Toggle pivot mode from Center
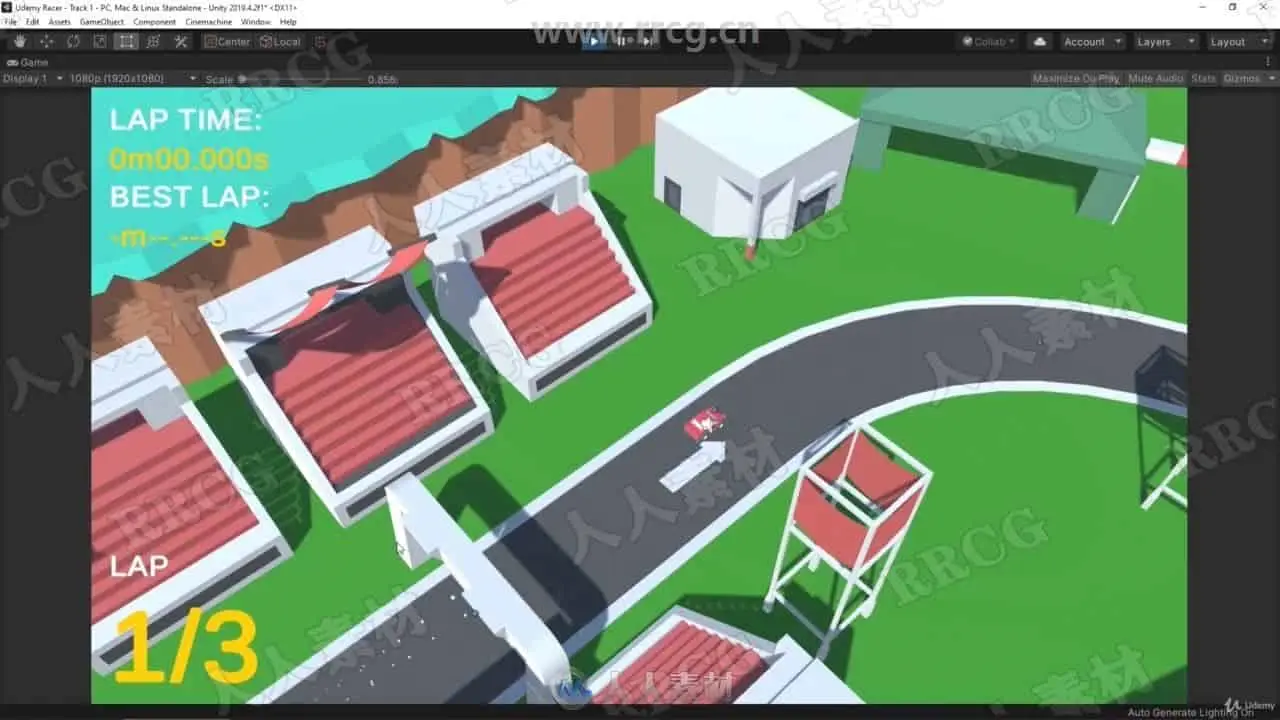 227,42
